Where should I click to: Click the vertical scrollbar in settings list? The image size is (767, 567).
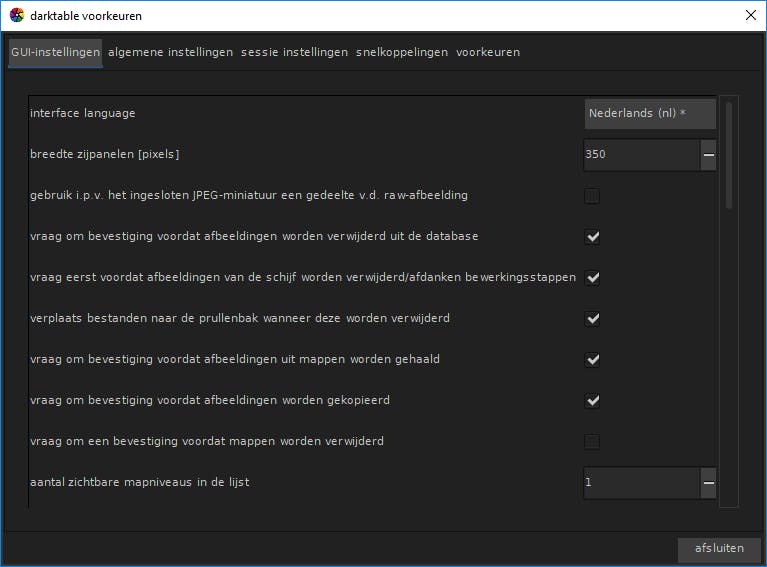pos(729,155)
